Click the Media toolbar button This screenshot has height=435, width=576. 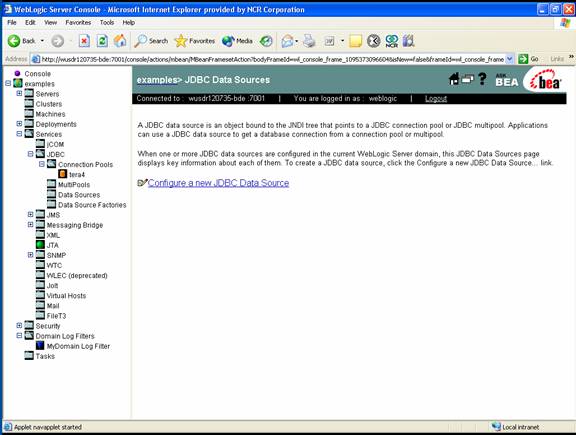click(x=237, y=41)
